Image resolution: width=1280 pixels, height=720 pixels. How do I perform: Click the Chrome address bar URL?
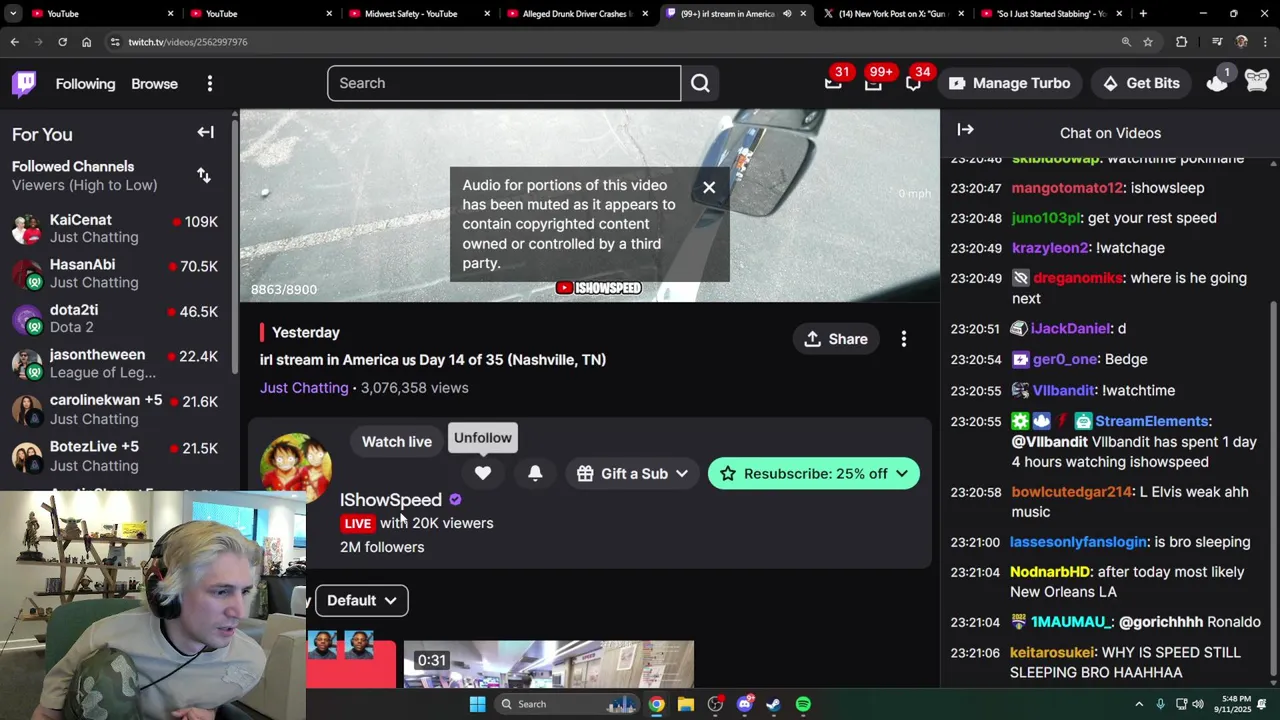(188, 42)
